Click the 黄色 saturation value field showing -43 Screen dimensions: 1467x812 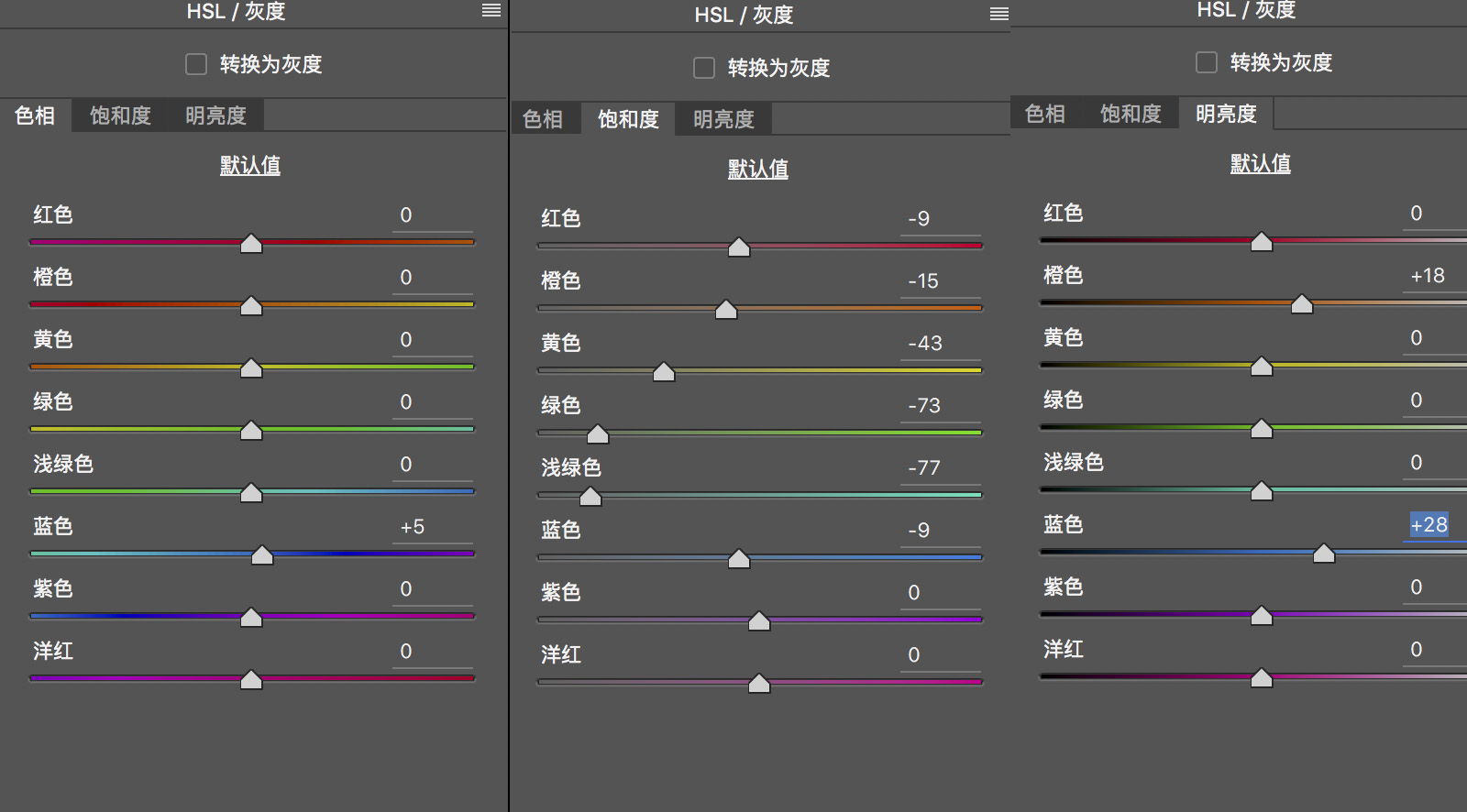tap(941, 344)
